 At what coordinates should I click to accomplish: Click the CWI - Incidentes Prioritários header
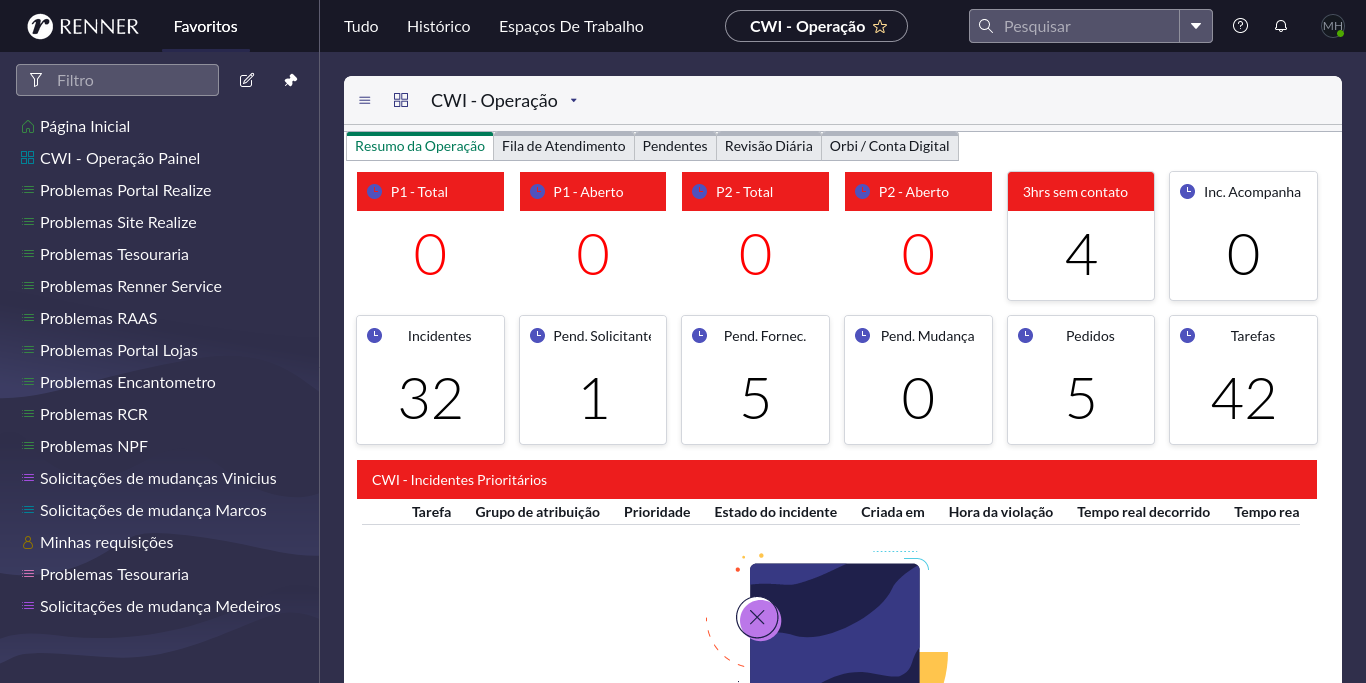point(837,479)
